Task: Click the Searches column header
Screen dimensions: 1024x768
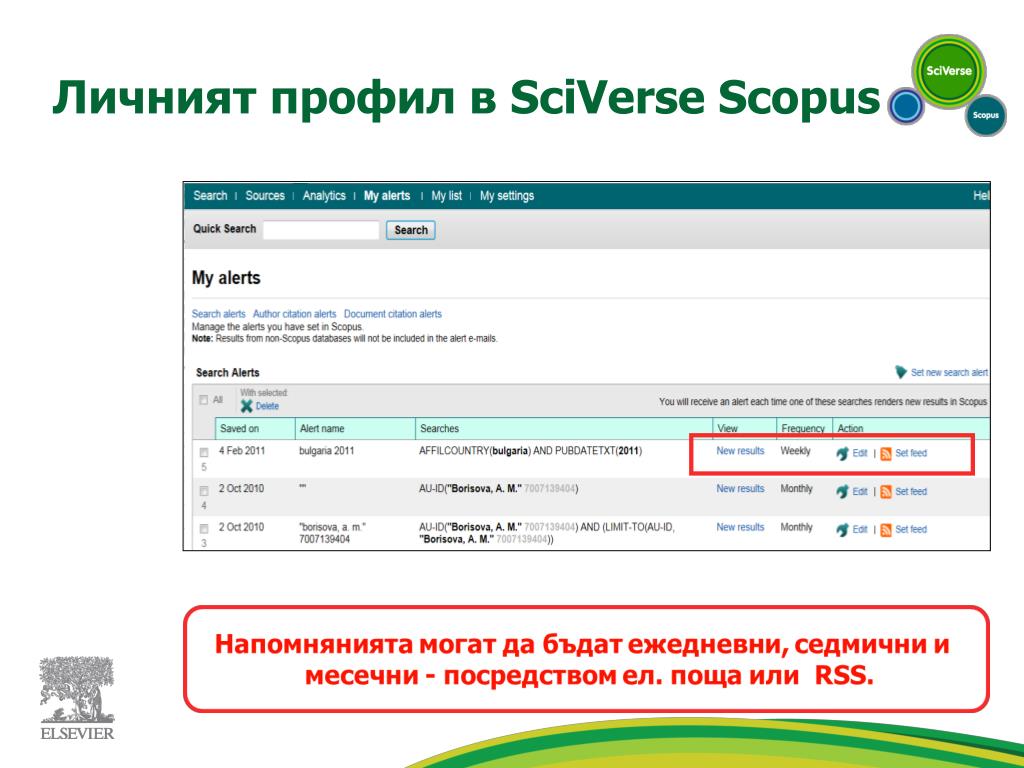Action: pyautogui.click(x=564, y=428)
